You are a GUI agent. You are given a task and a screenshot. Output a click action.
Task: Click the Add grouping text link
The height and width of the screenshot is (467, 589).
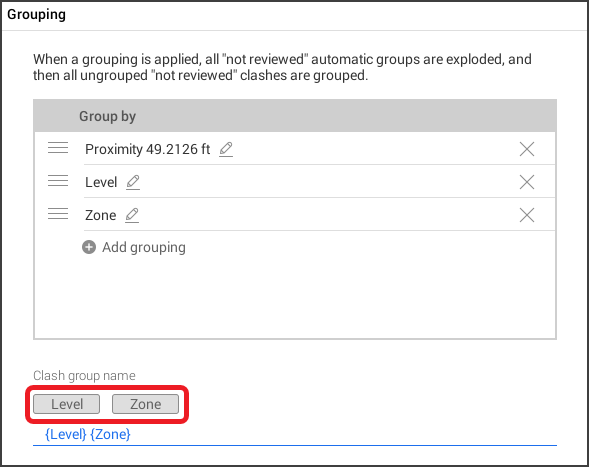point(144,248)
